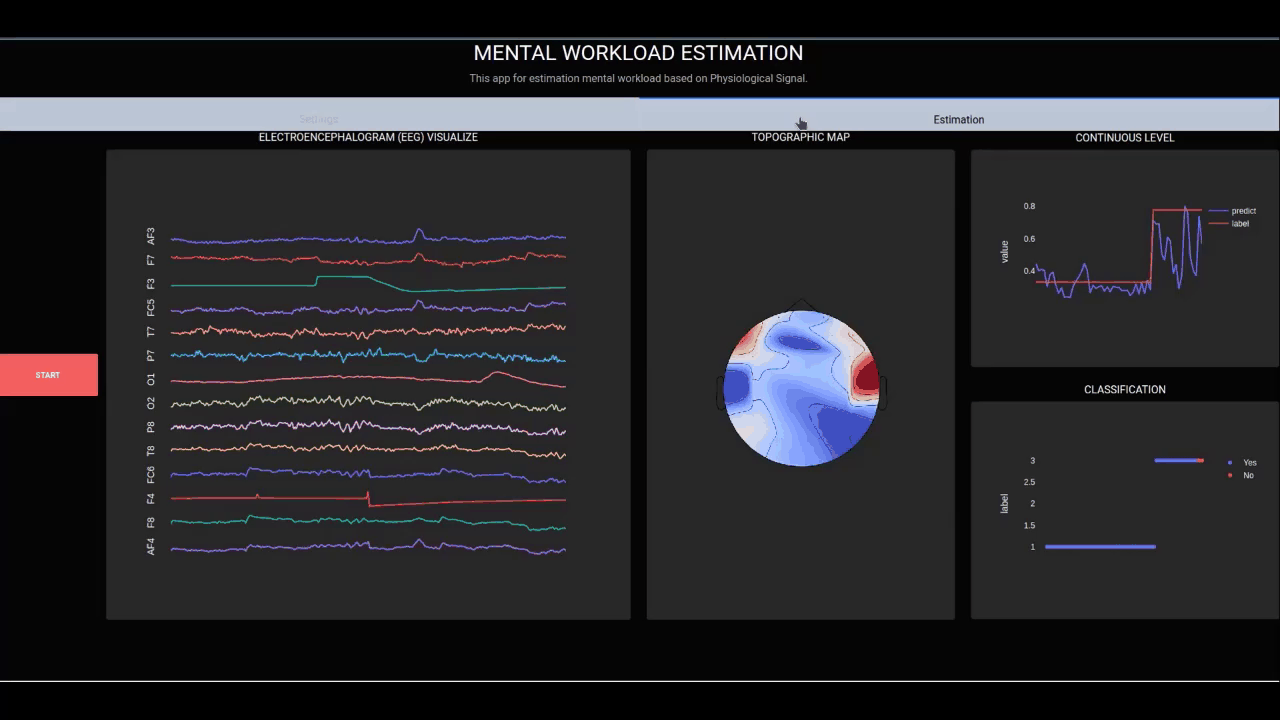Select the F3 channel label
Screen dimensions: 1280x720
coord(151,284)
